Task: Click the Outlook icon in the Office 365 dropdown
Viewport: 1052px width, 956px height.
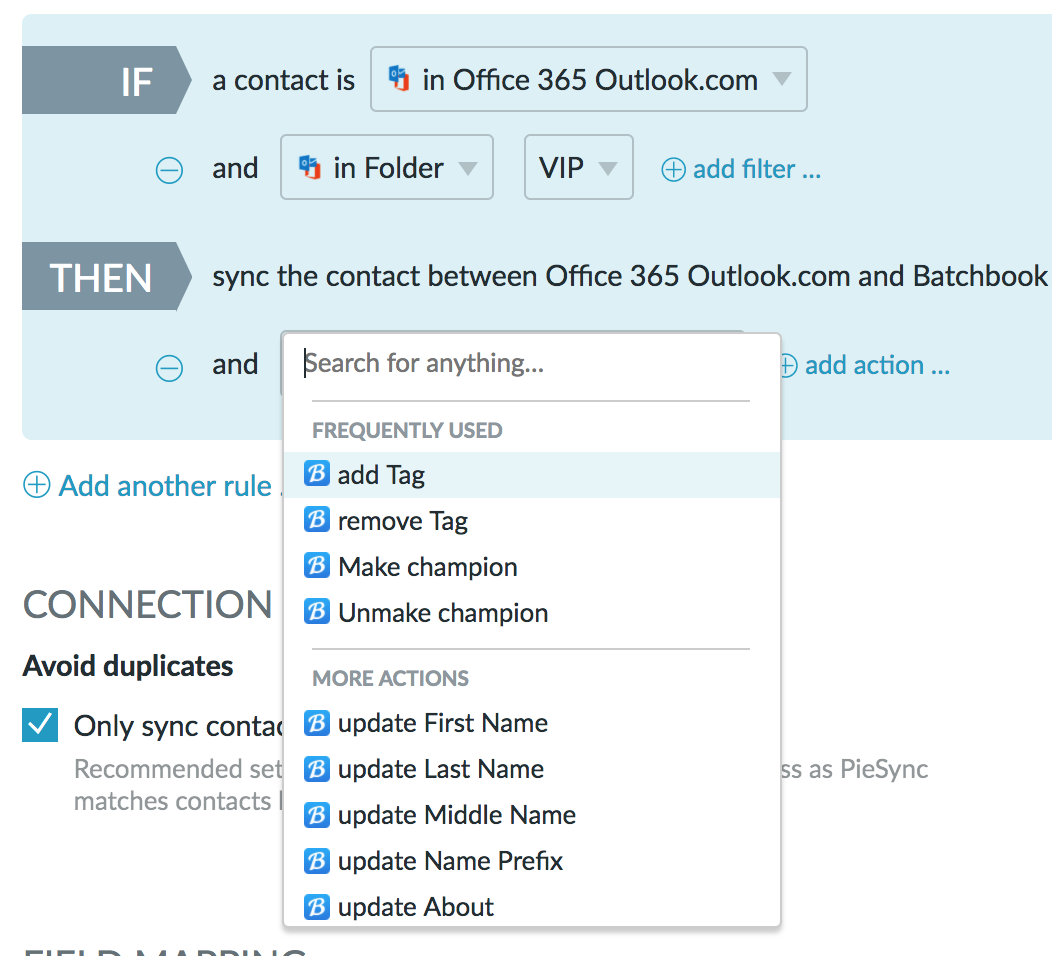Action: (x=399, y=79)
